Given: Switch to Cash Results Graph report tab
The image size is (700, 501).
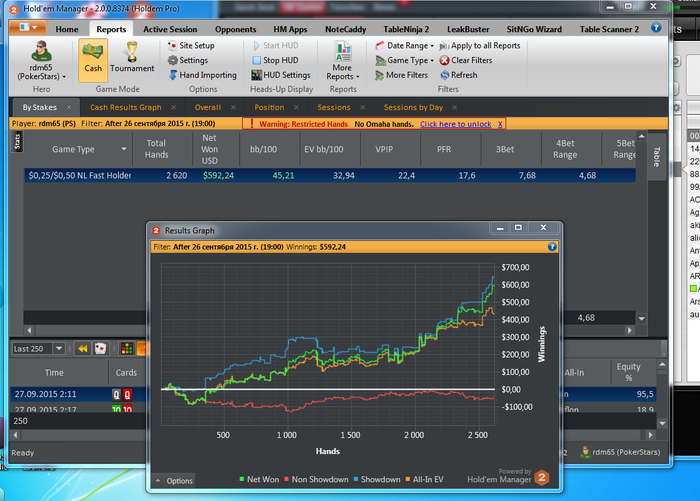Looking at the screenshot, I should coord(125,107).
